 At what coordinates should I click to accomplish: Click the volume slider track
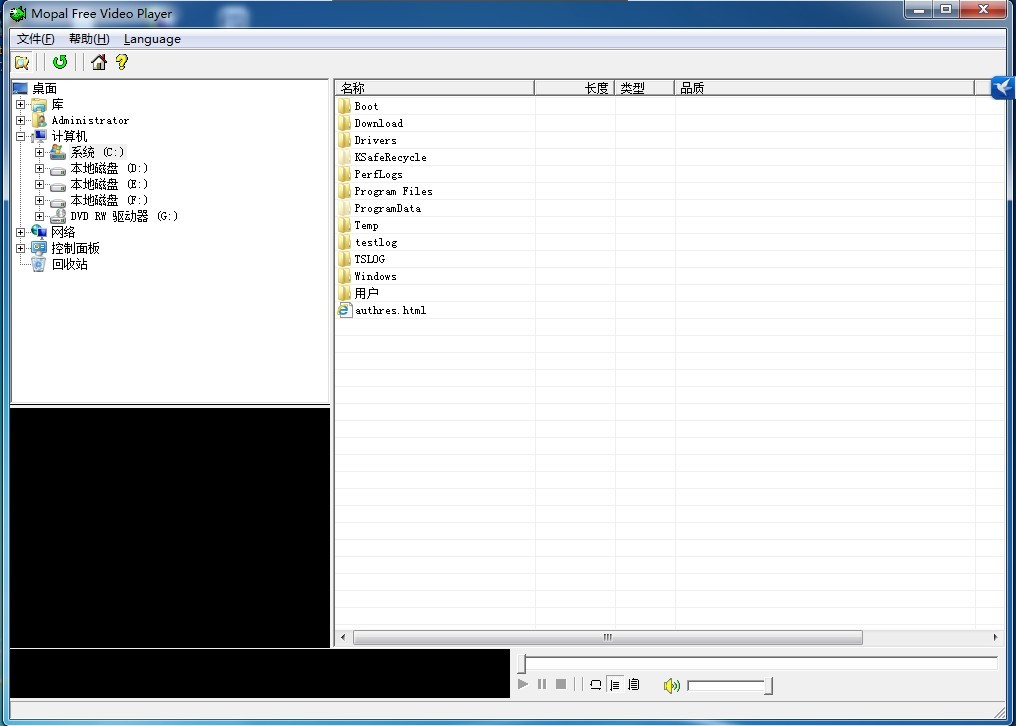[726, 685]
